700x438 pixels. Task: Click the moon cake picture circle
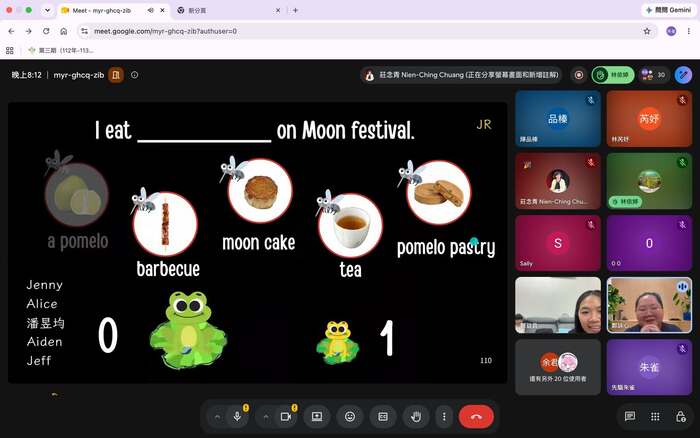point(260,191)
